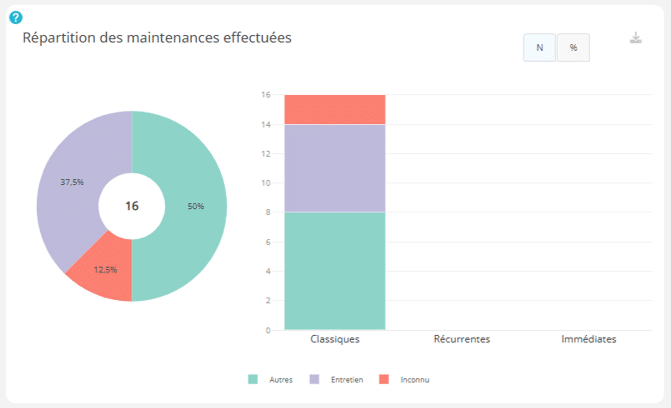Click the Immédiates axis label
This screenshot has width=671, height=408.
[x=589, y=339]
